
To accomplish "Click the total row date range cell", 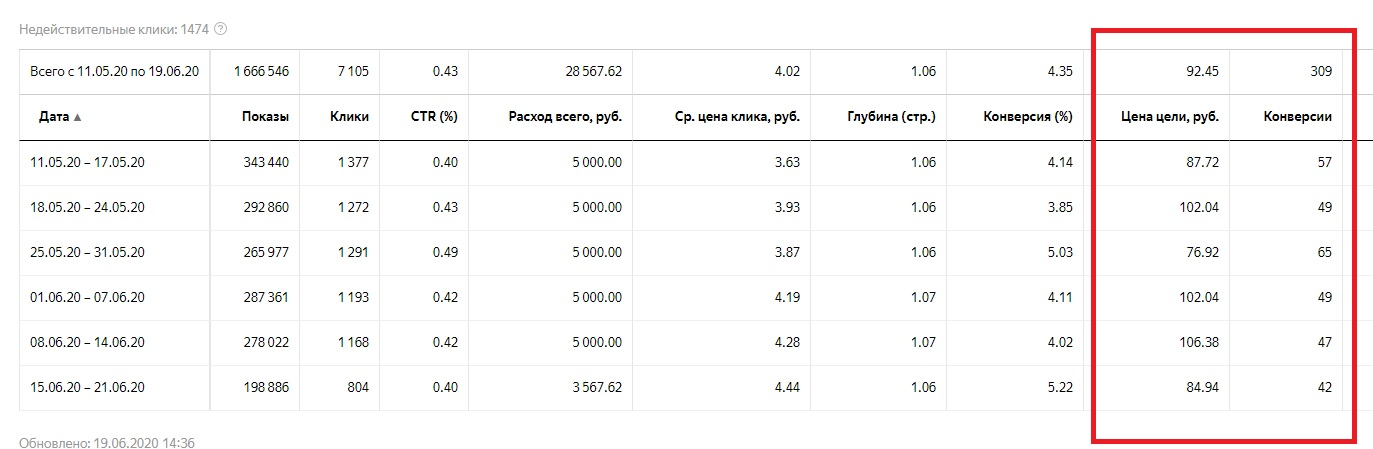I will 116,72.
